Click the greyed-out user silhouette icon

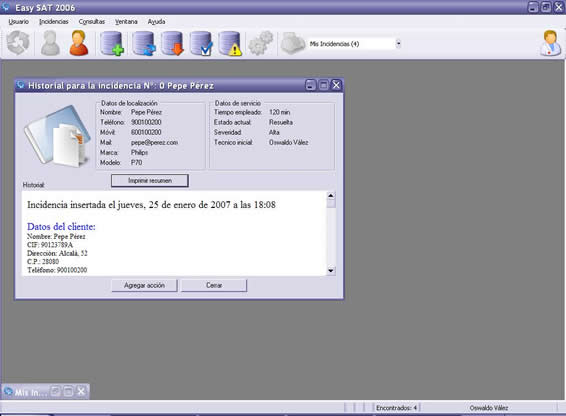point(50,43)
